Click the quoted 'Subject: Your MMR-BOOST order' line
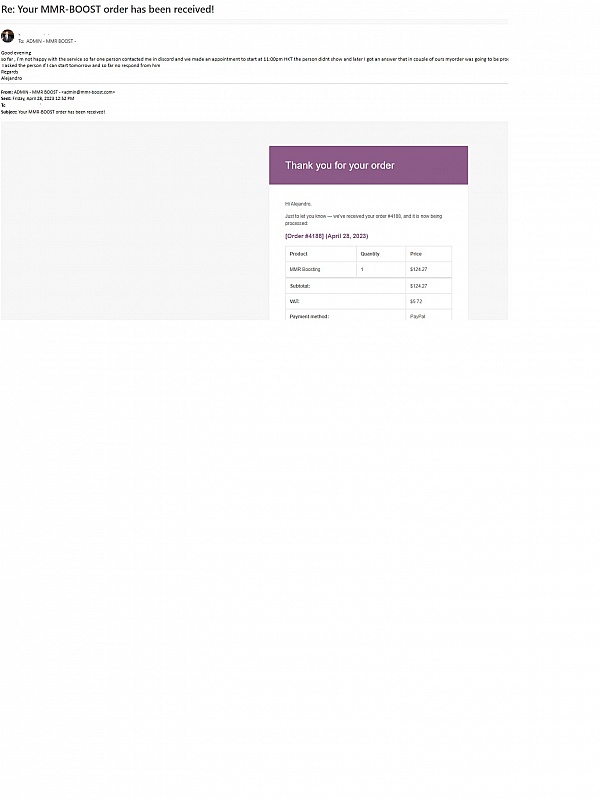 click(53, 112)
